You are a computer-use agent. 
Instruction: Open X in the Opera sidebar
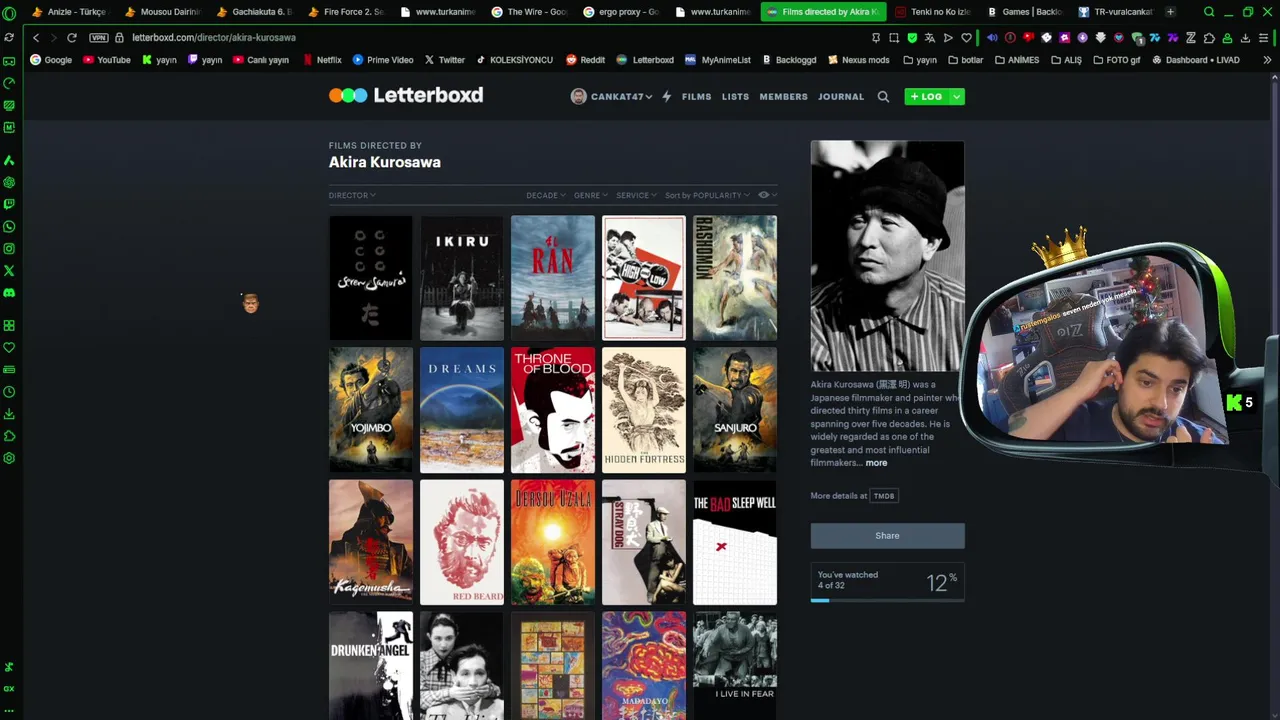[9, 270]
